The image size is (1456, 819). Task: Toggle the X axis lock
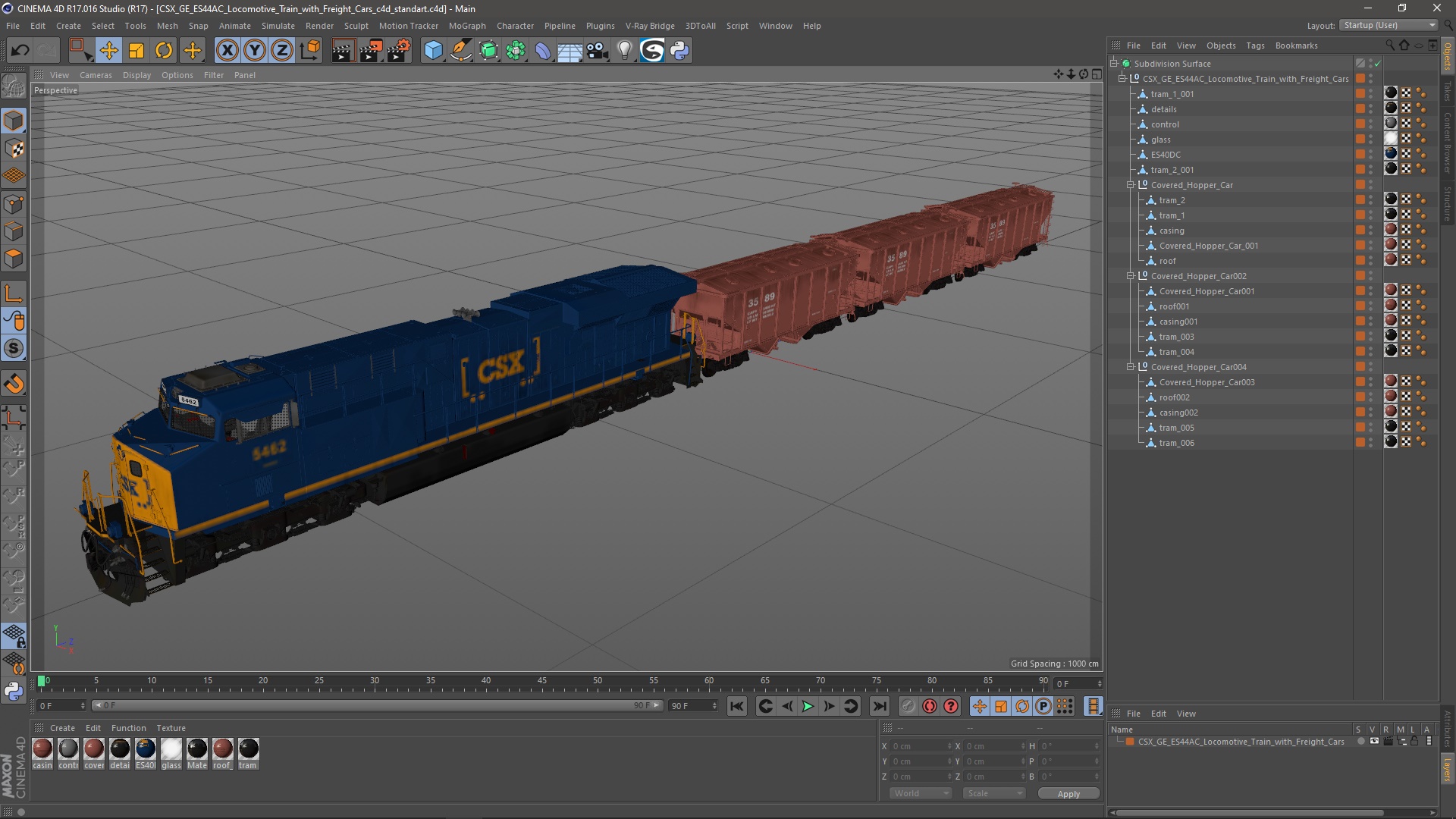(x=227, y=51)
